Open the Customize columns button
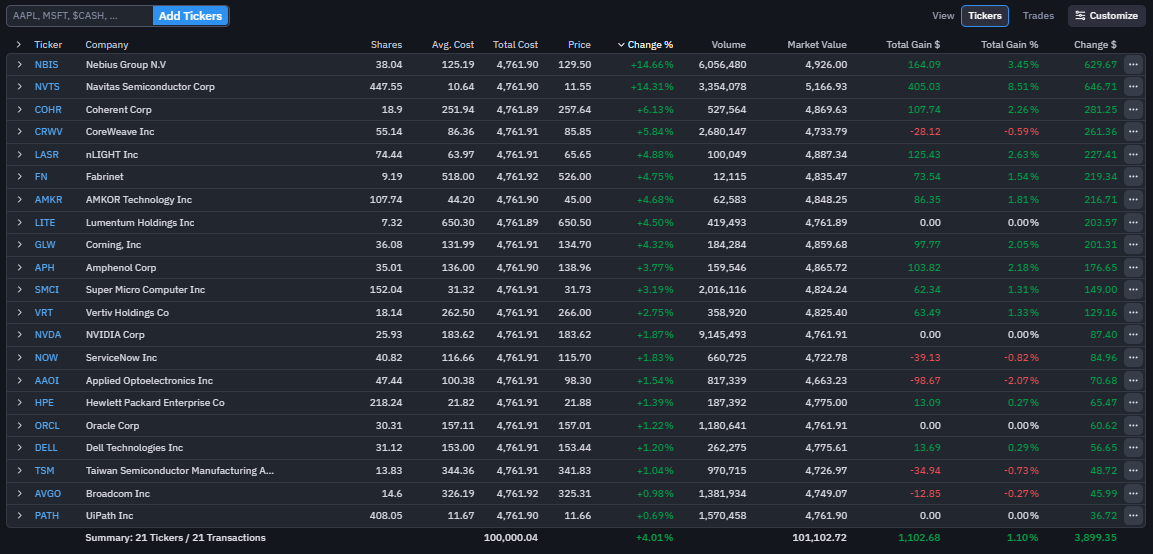 coord(1106,16)
